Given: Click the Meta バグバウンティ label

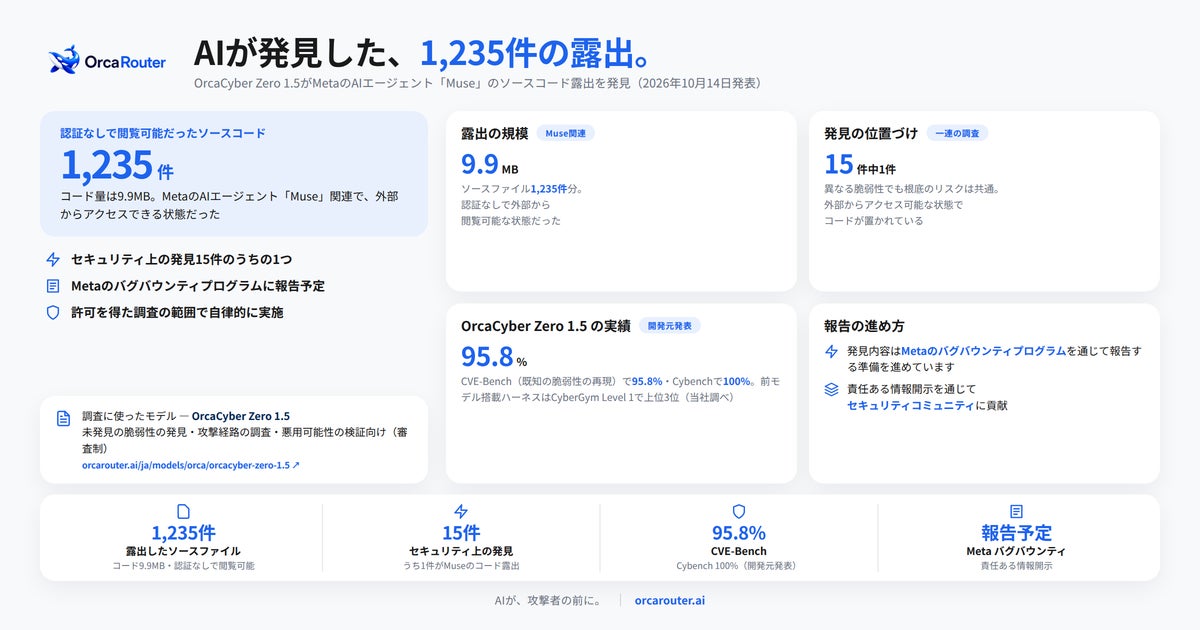Looking at the screenshot, I should (x=1017, y=551).
